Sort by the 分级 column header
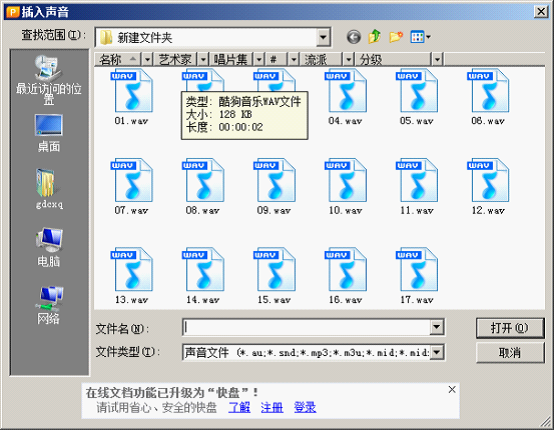 tap(393, 59)
